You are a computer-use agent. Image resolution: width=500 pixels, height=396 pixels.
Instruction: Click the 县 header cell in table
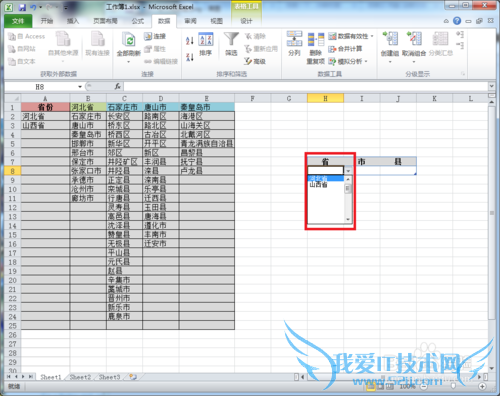[398, 162]
